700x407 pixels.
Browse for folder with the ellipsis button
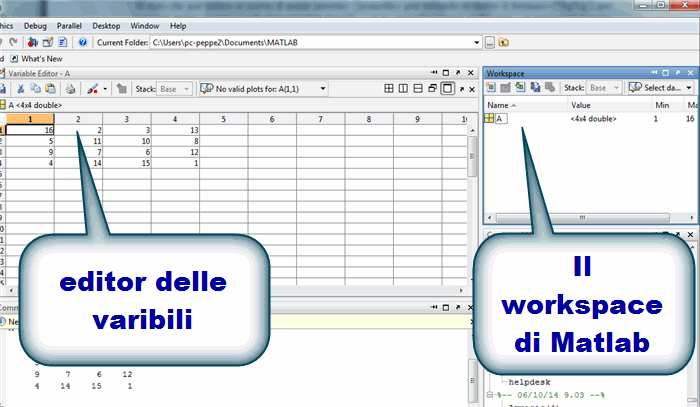(x=490, y=43)
